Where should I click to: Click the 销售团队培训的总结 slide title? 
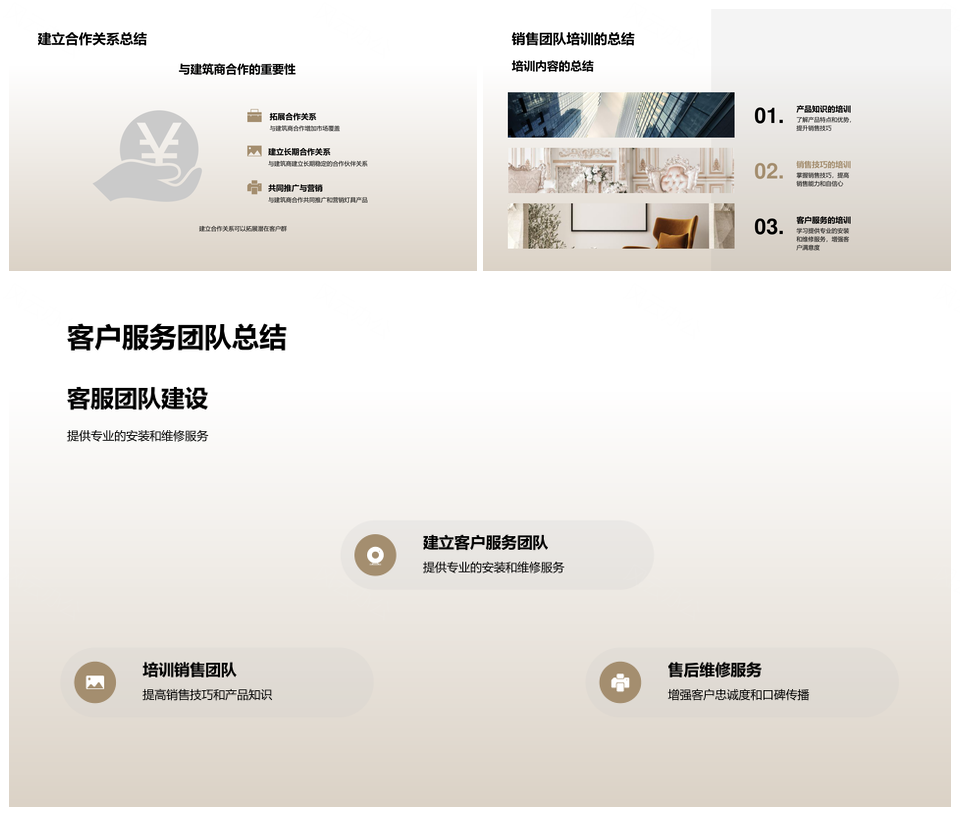click(572, 39)
